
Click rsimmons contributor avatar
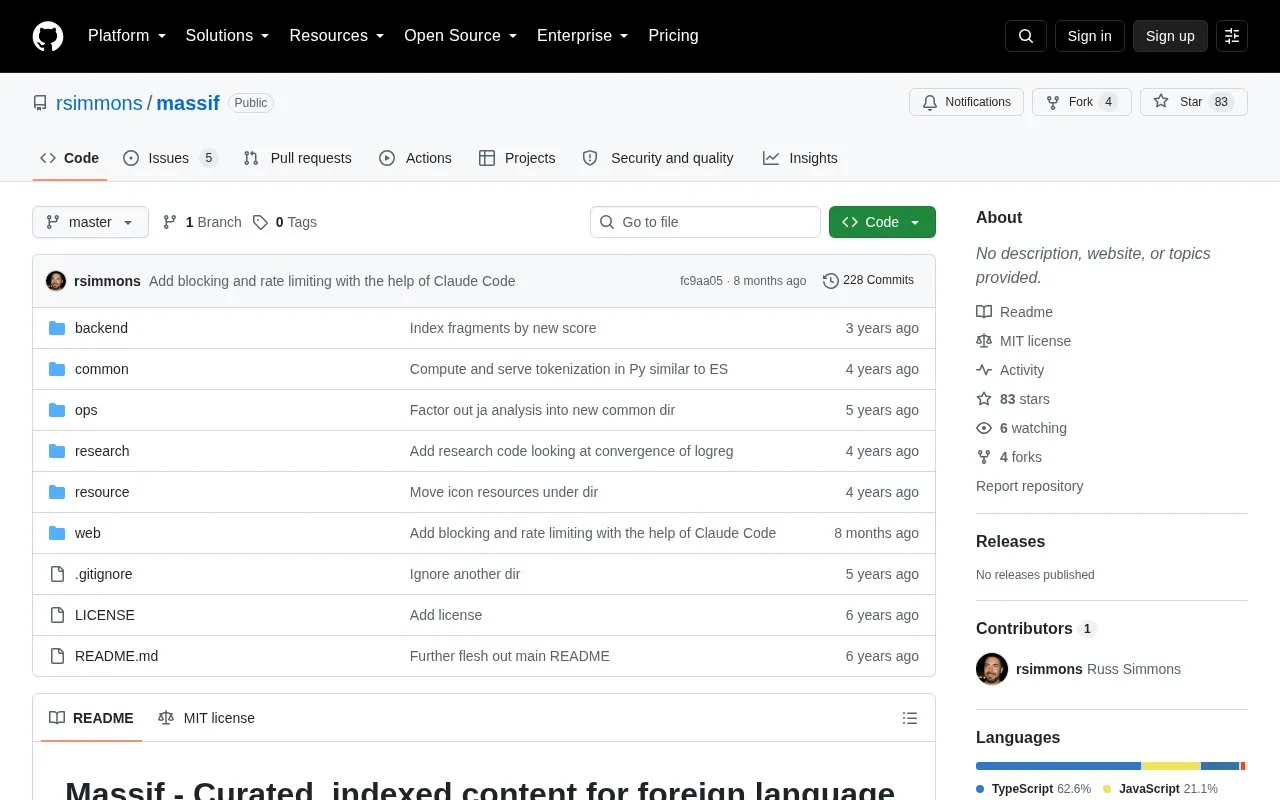point(992,669)
